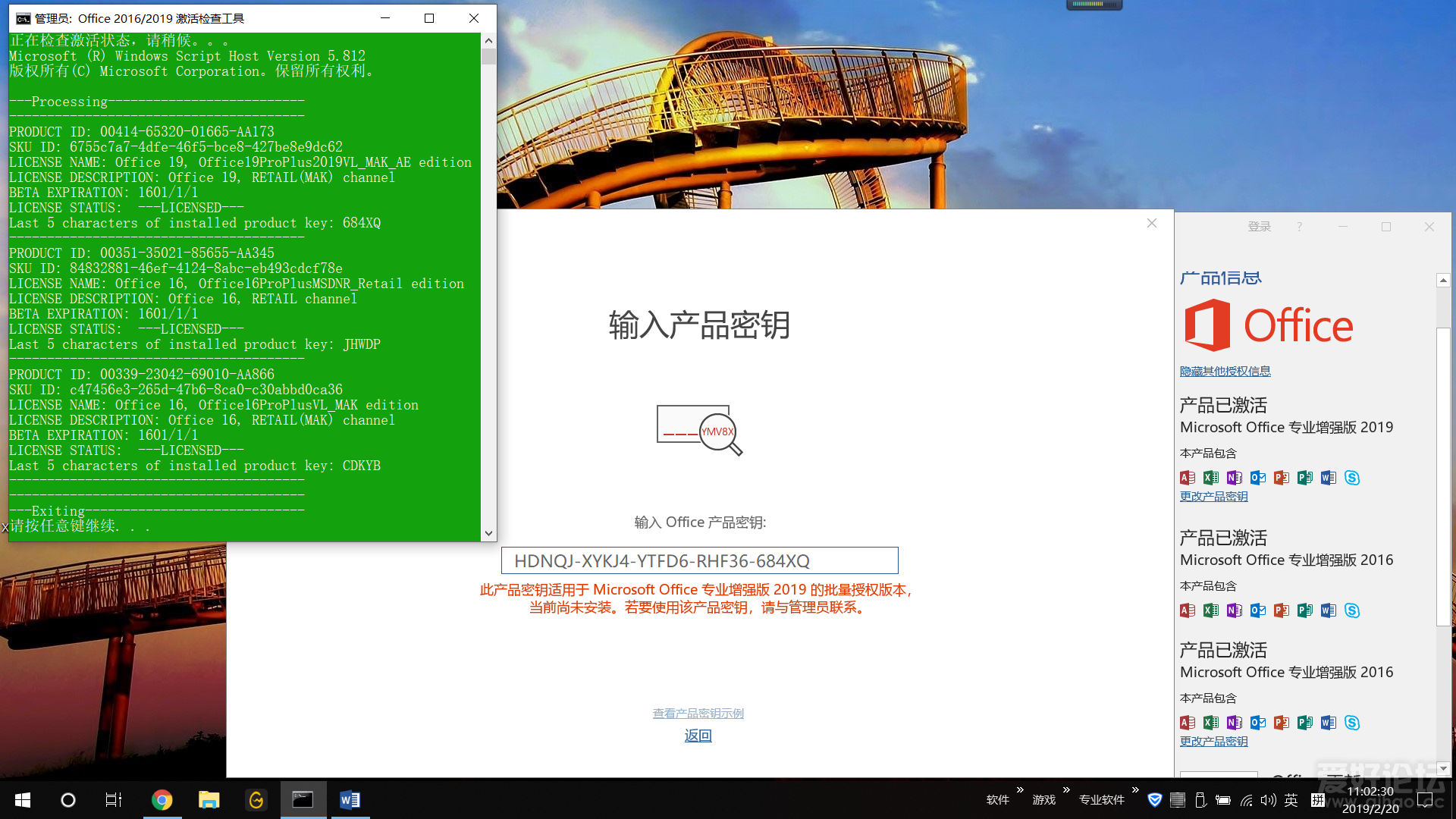The height and width of the screenshot is (819, 1456).
Task: Select the Publisher icon in the product list
Action: (x=1305, y=478)
